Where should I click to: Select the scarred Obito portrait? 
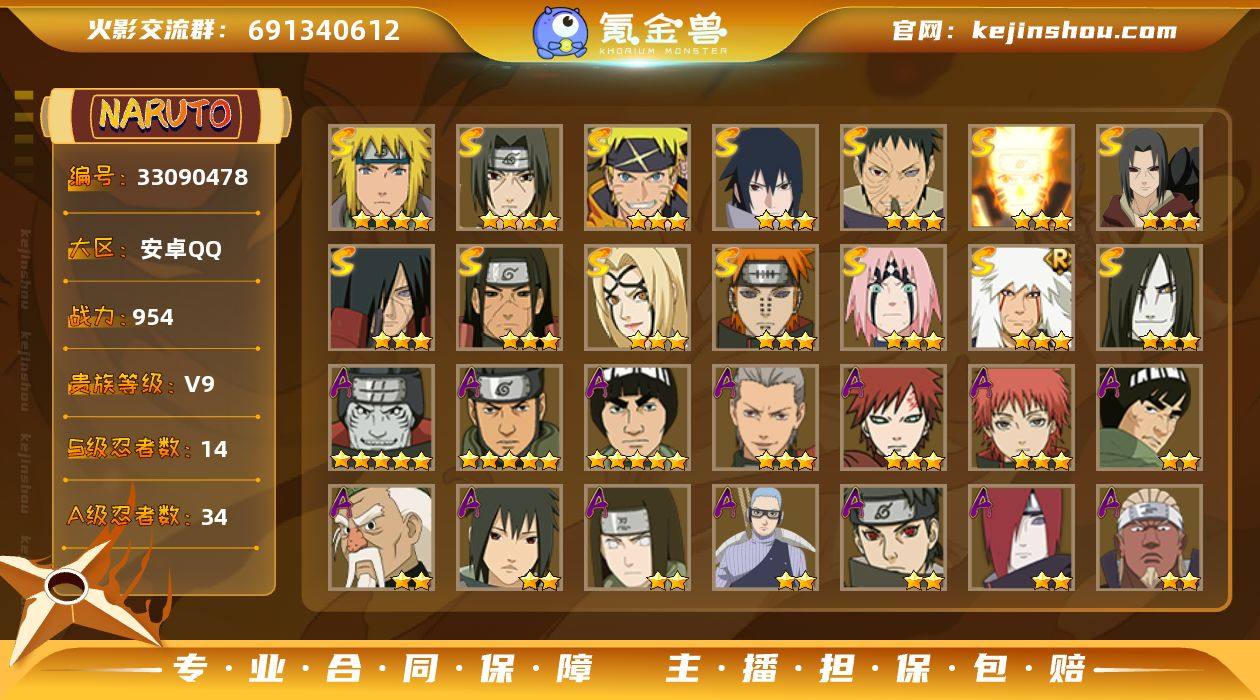pos(893,177)
